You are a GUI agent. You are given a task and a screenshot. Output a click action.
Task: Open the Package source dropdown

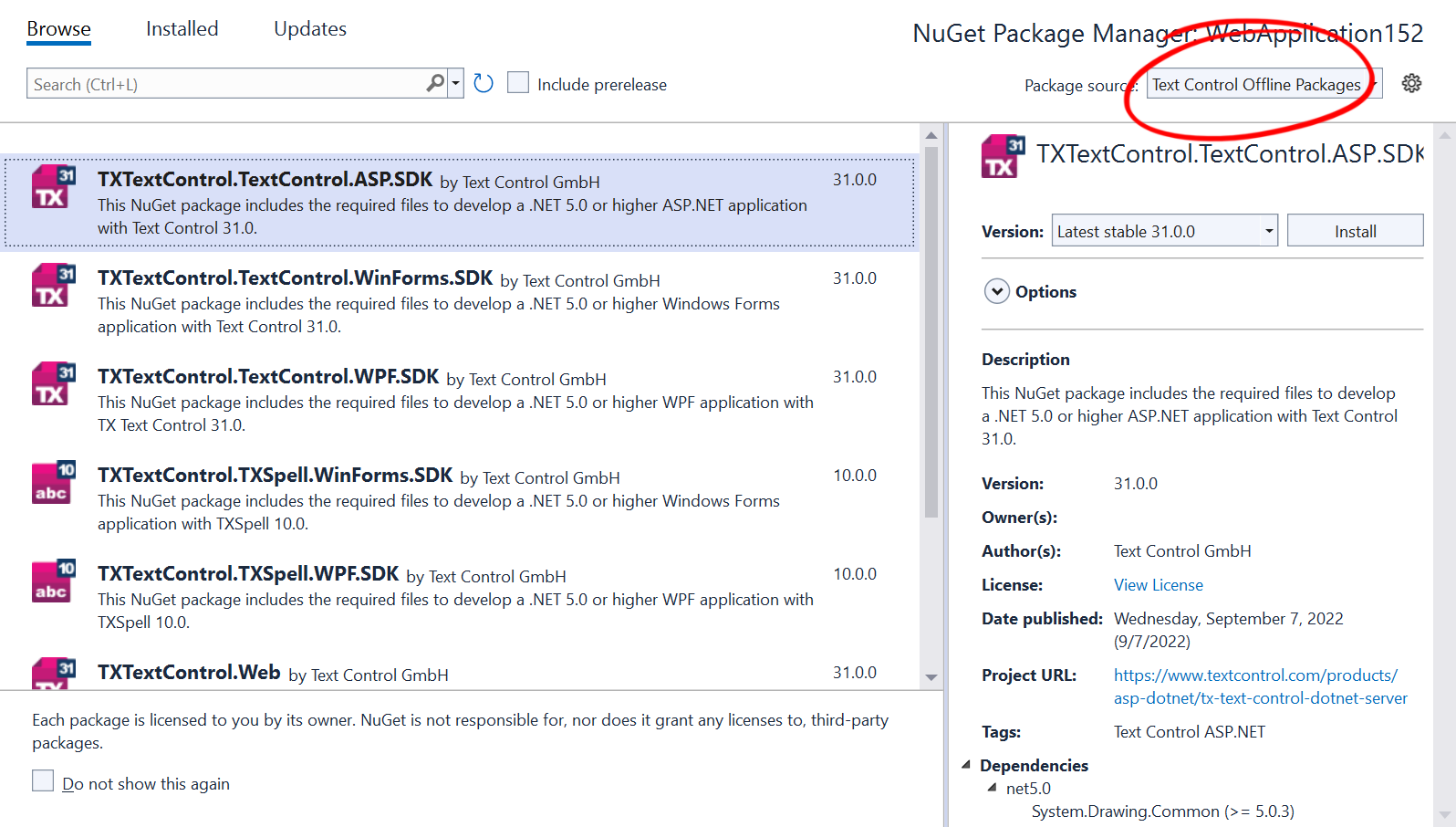click(1264, 84)
